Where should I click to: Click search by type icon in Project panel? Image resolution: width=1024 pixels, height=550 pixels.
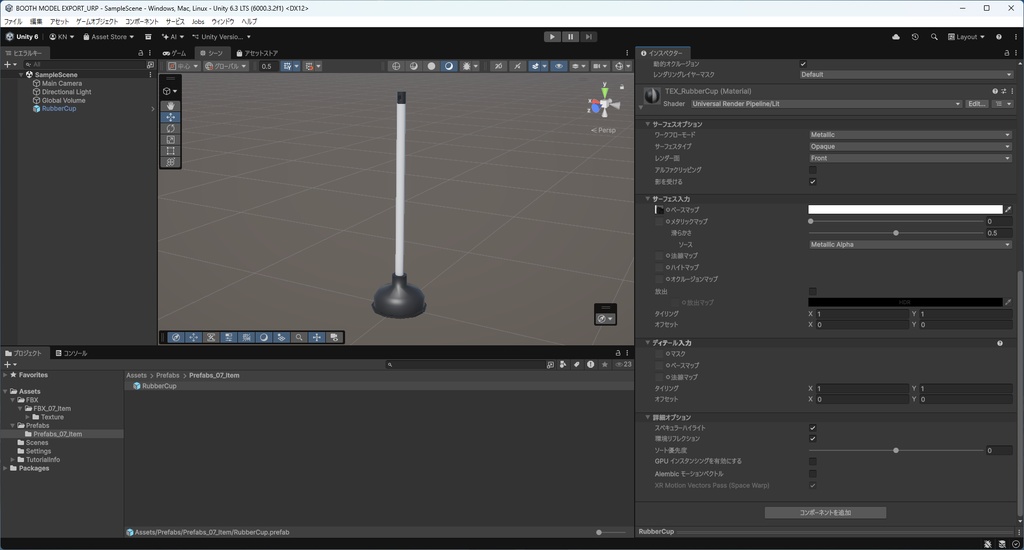(x=563, y=364)
